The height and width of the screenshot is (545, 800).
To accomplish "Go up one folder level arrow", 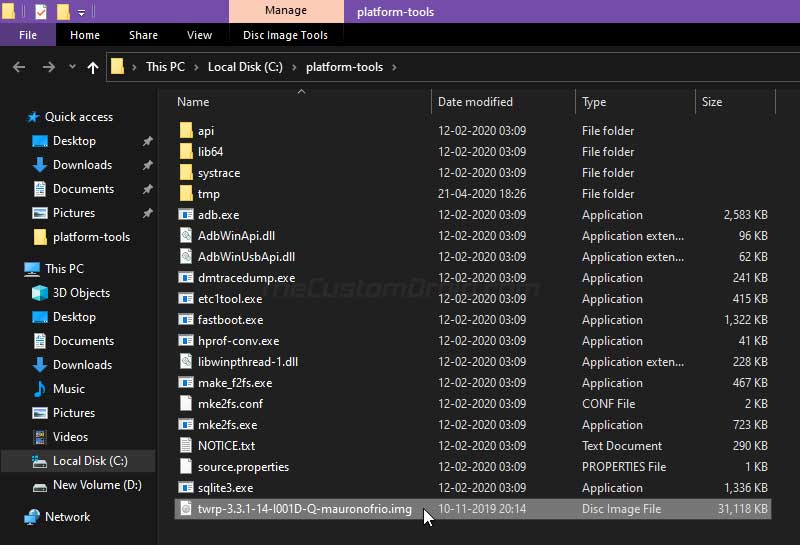I will tap(92, 67).
